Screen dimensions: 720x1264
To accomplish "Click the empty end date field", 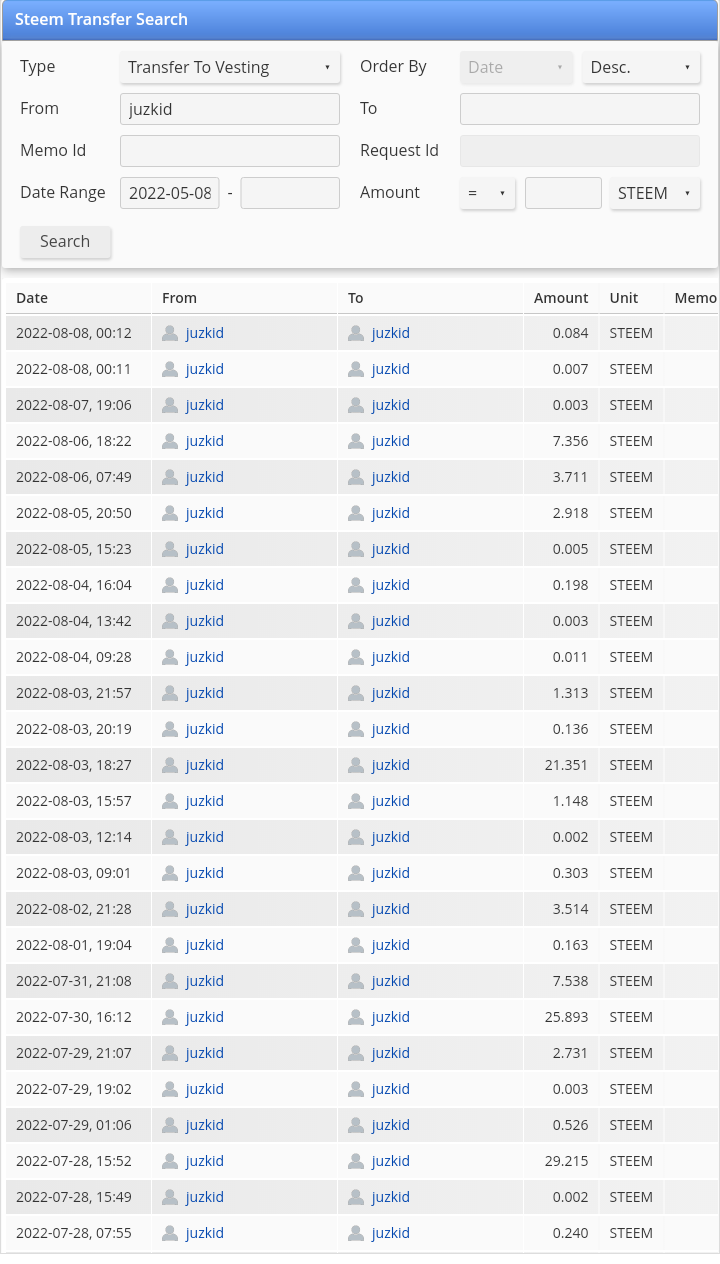I will [x=290, y=193].
